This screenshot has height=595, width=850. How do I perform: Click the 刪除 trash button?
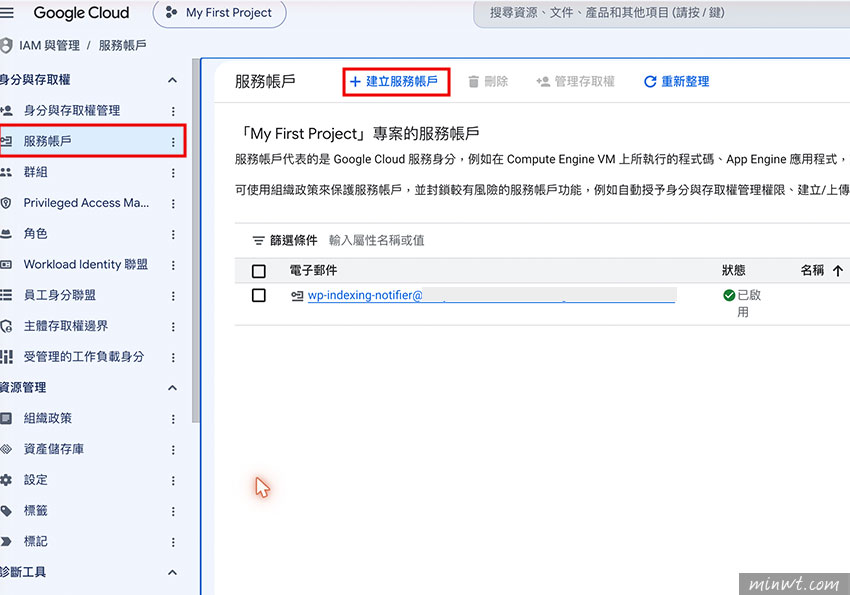coord(488,82)
